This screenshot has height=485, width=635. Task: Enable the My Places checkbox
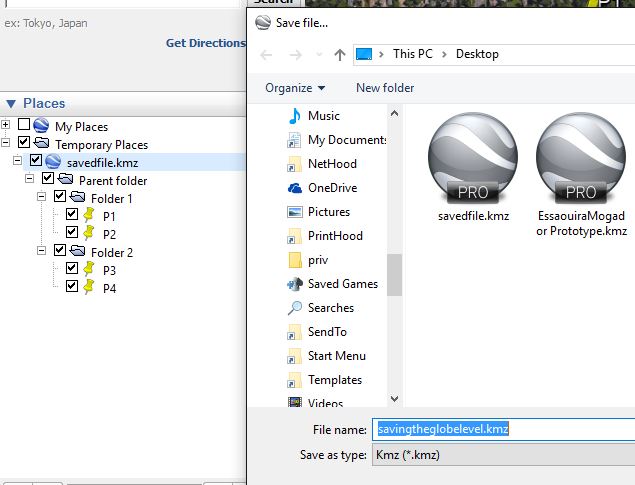24,126
